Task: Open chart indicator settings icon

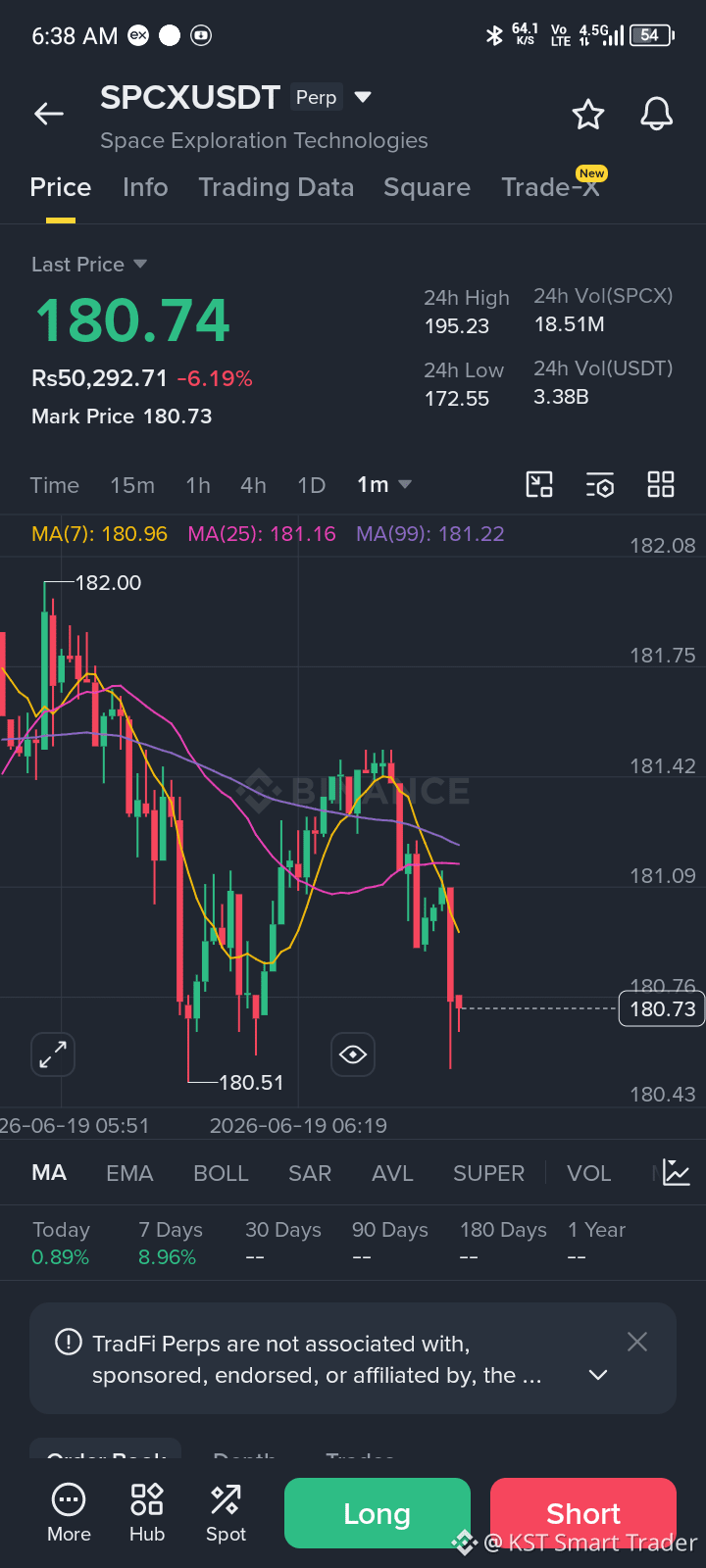Action: (600, 484)
